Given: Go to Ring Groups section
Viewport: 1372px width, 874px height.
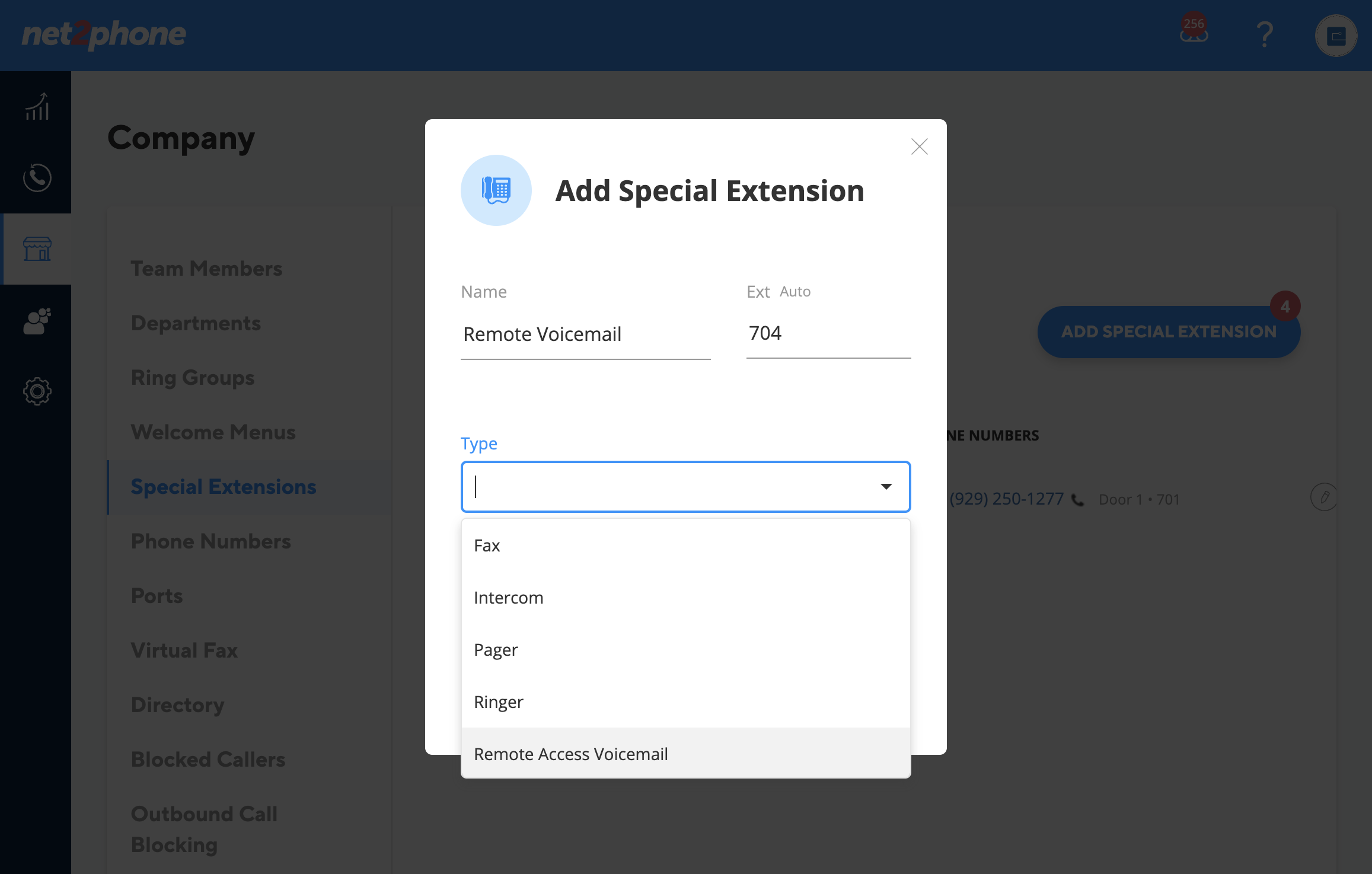Looking at the screenshot, I should [193, 378].
